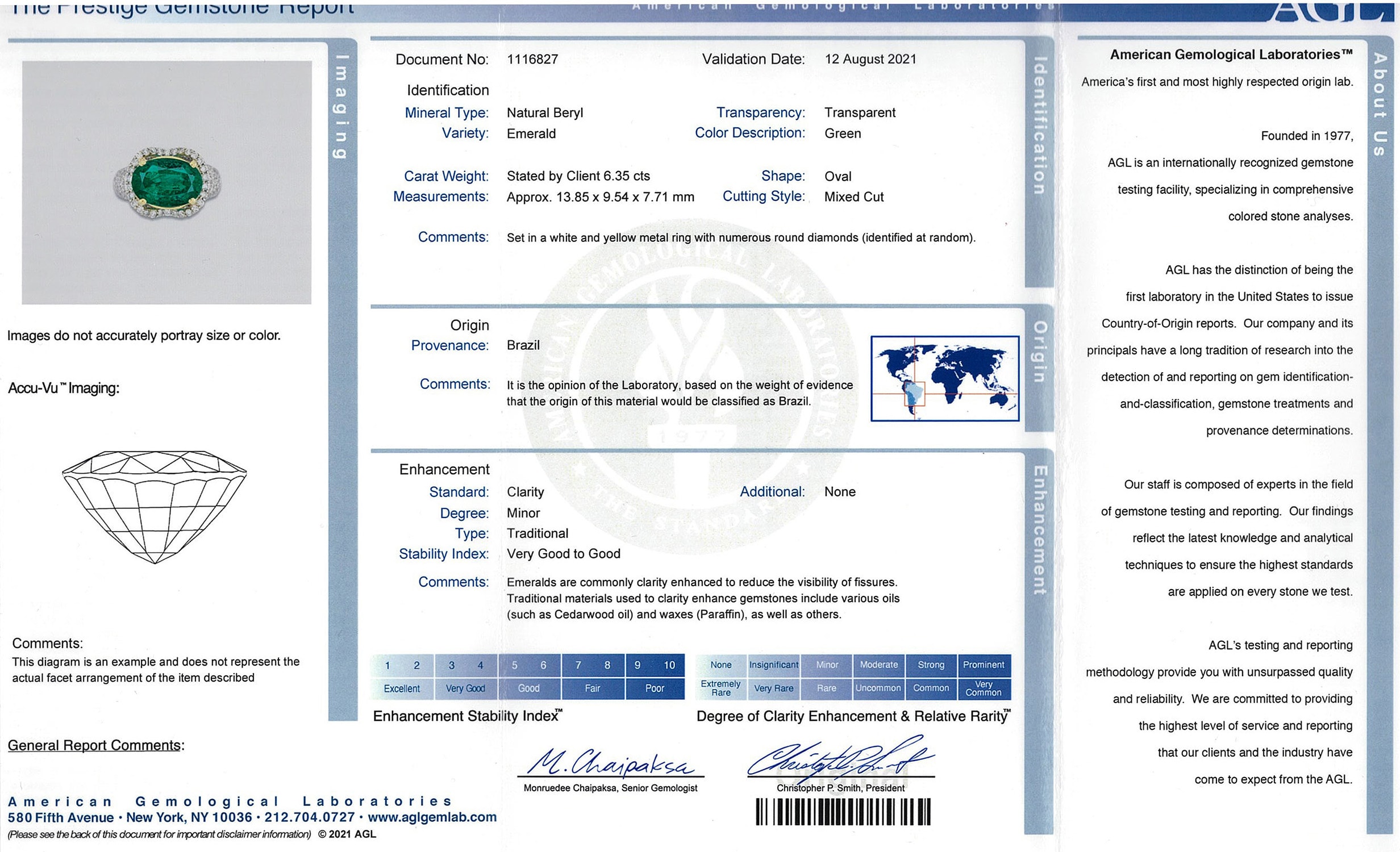
Task: Click the Minor clarity enhancement cell
Action: click(827, 665)
